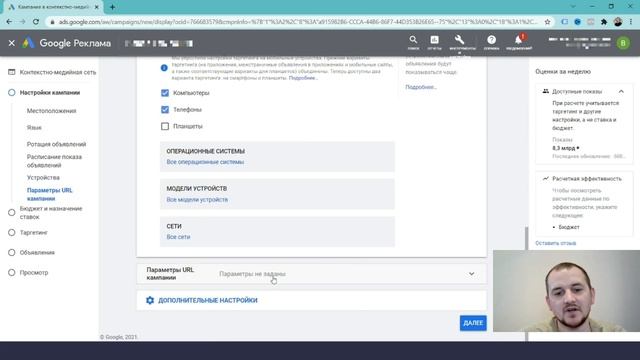Expand ДОПОЛНИТЕЛЬНЫЕ НАСТРОЙКИ section
640x360 pixels.
pos(208,300)
